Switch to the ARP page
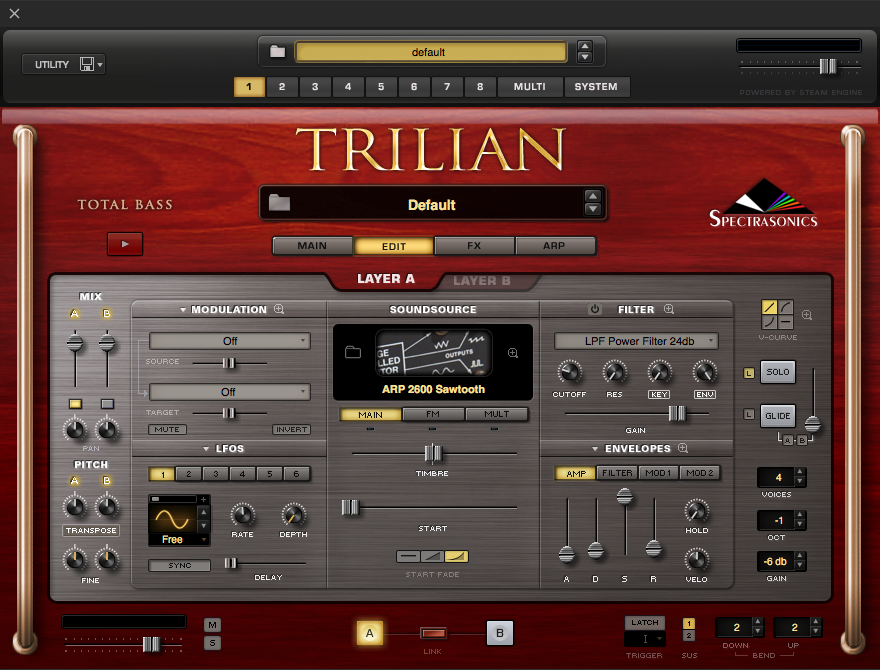Screen dimensions: 880x670 (554, 246)
